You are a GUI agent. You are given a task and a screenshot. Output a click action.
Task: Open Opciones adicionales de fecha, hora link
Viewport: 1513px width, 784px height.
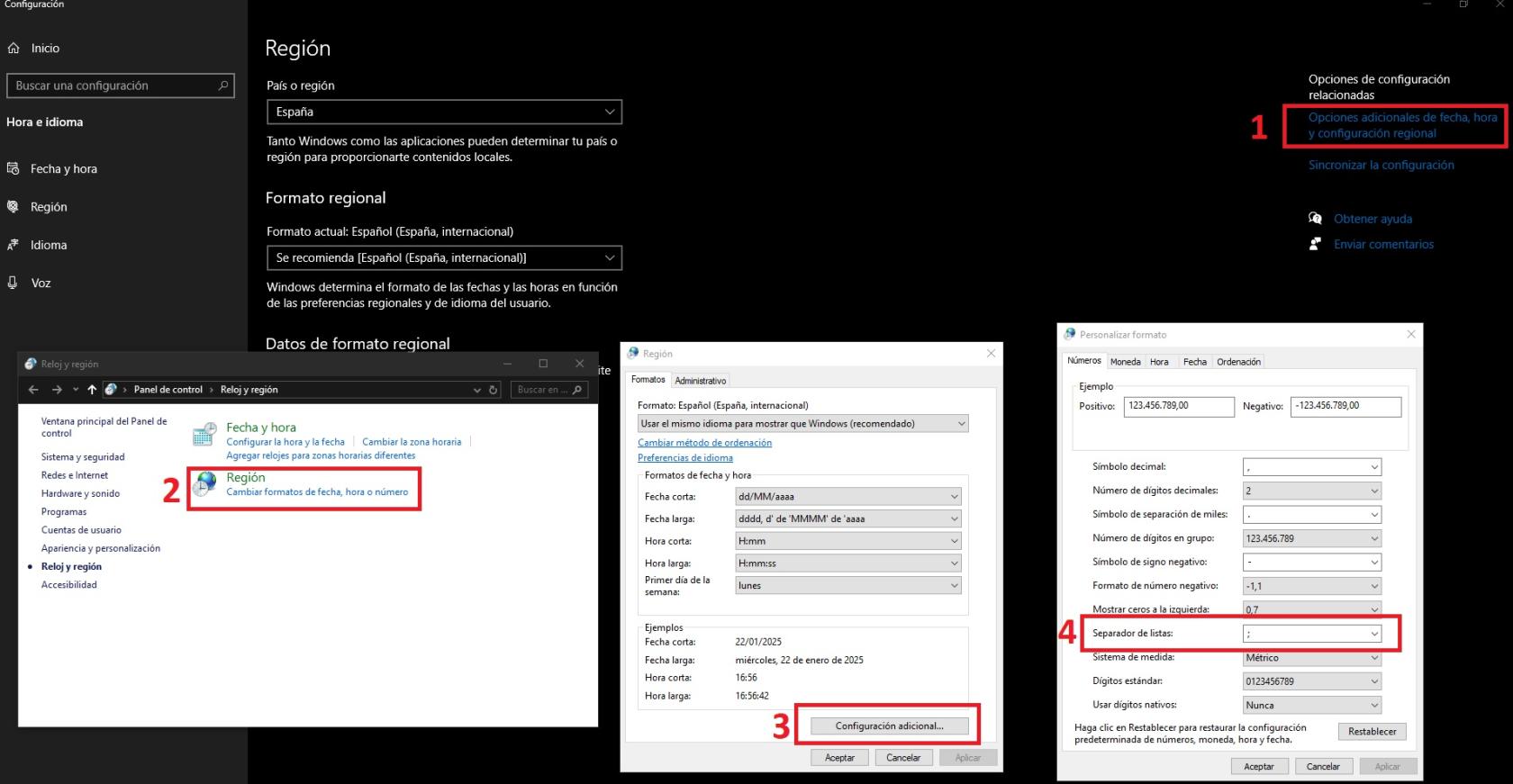(1402, 125)
